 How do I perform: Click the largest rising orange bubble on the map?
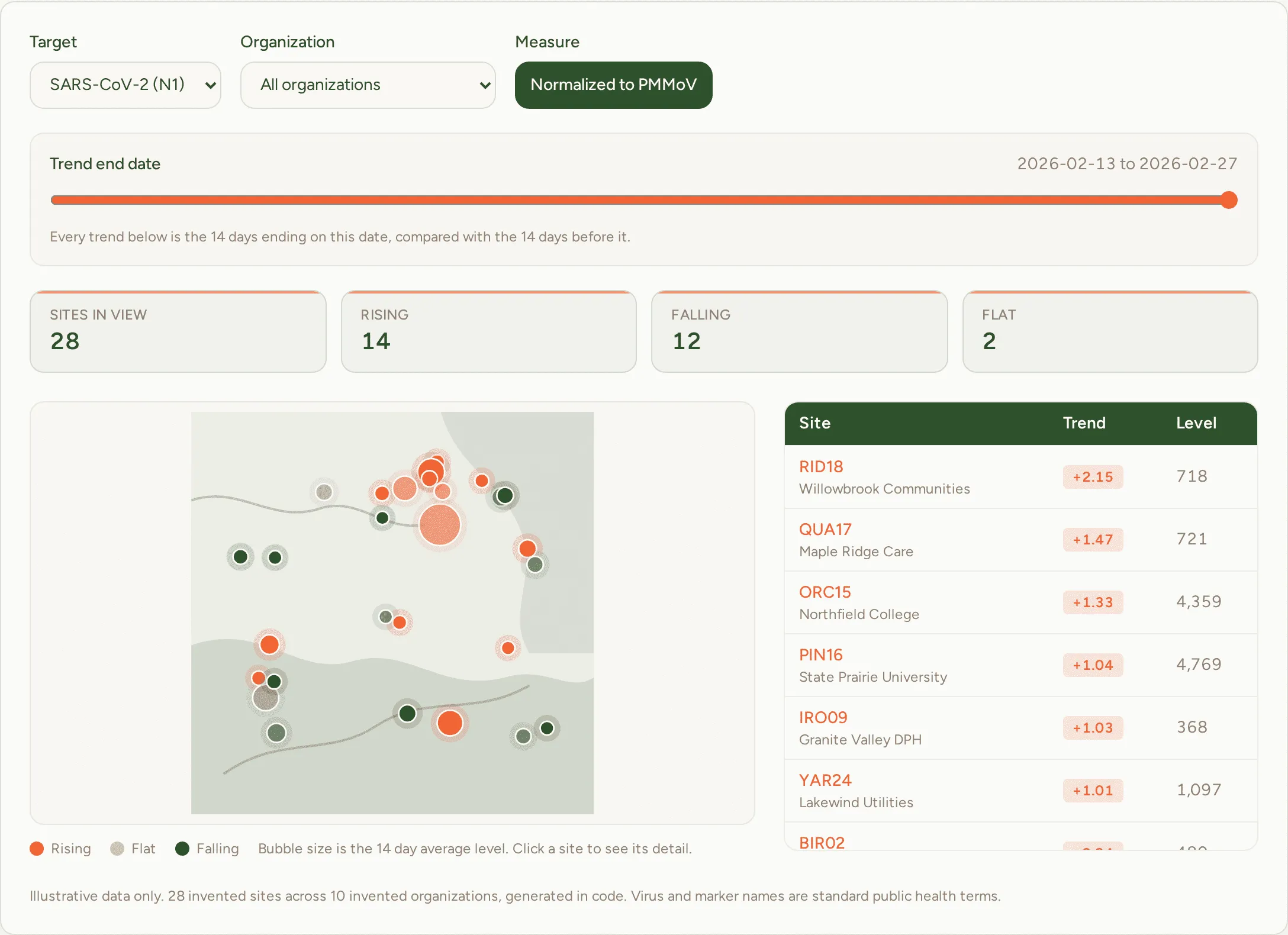[x=440, y=524]
